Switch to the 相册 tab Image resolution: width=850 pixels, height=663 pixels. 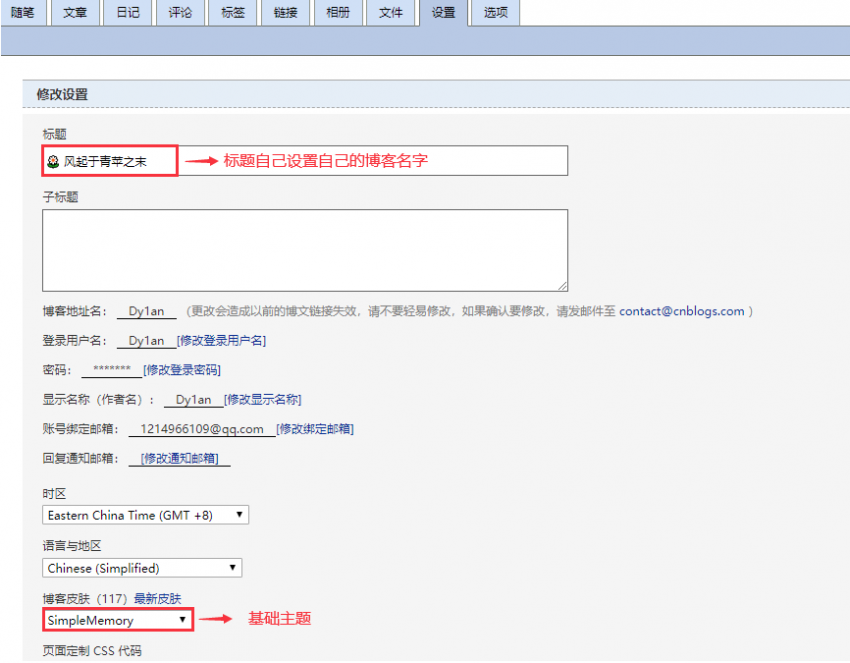click(x=337, y=13)
